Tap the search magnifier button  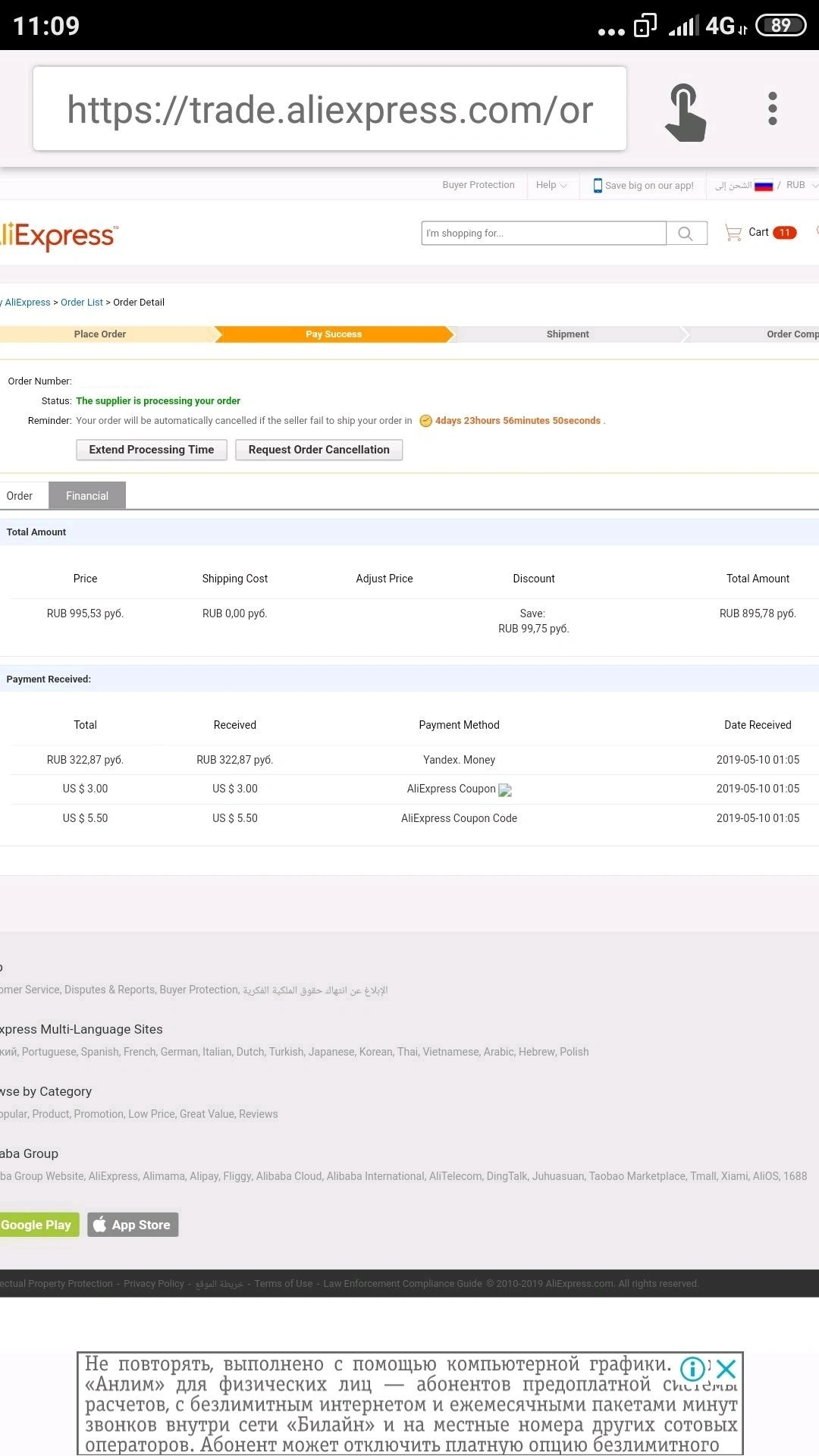click(686, 234)
